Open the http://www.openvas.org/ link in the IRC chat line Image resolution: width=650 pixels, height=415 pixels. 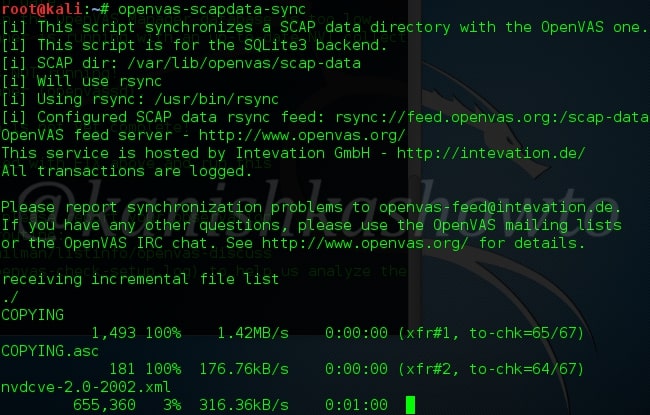(x=365, y=243)
